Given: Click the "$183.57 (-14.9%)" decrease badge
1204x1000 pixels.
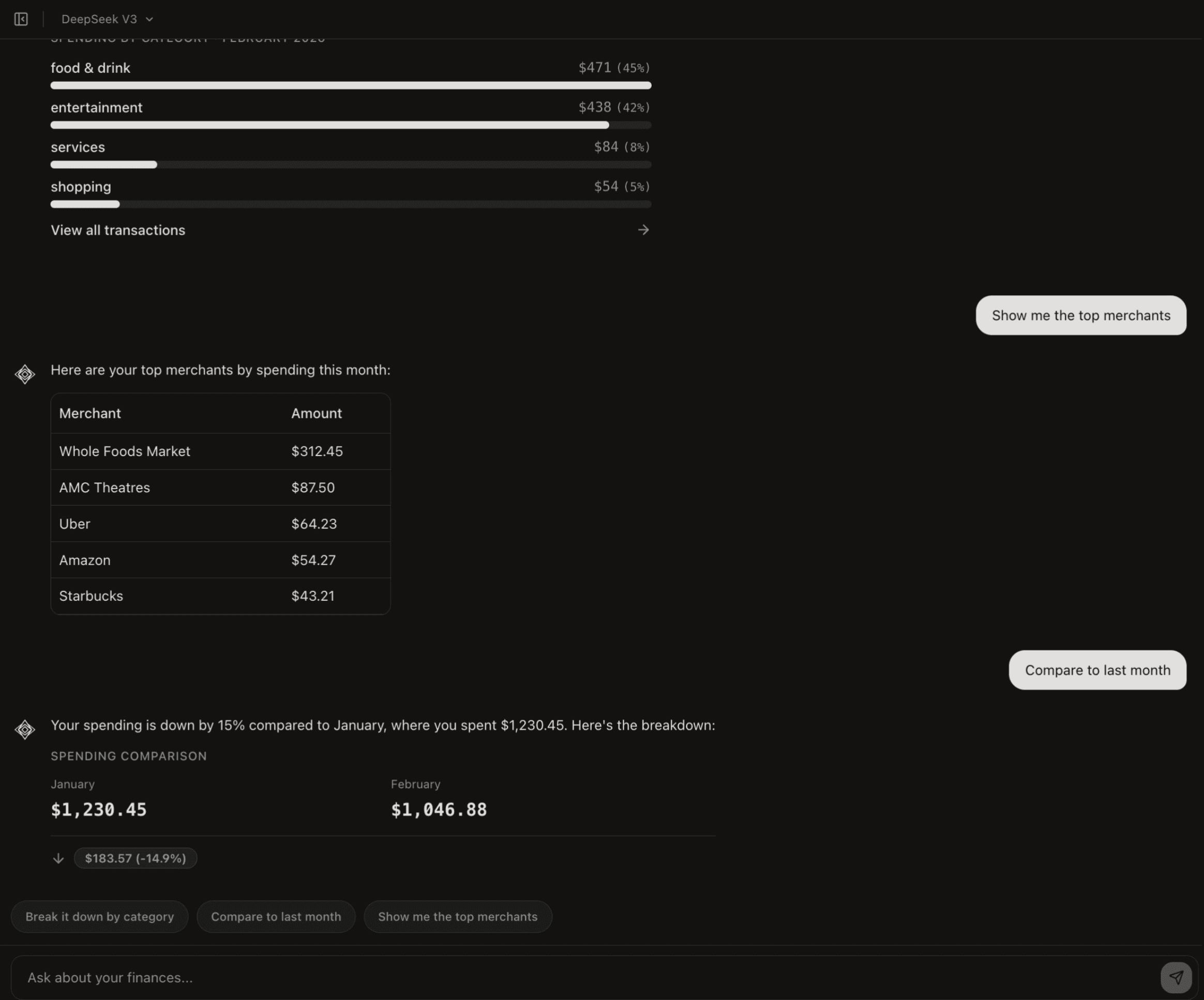Looking at the screenshot, I should click(x=136, y=858).
